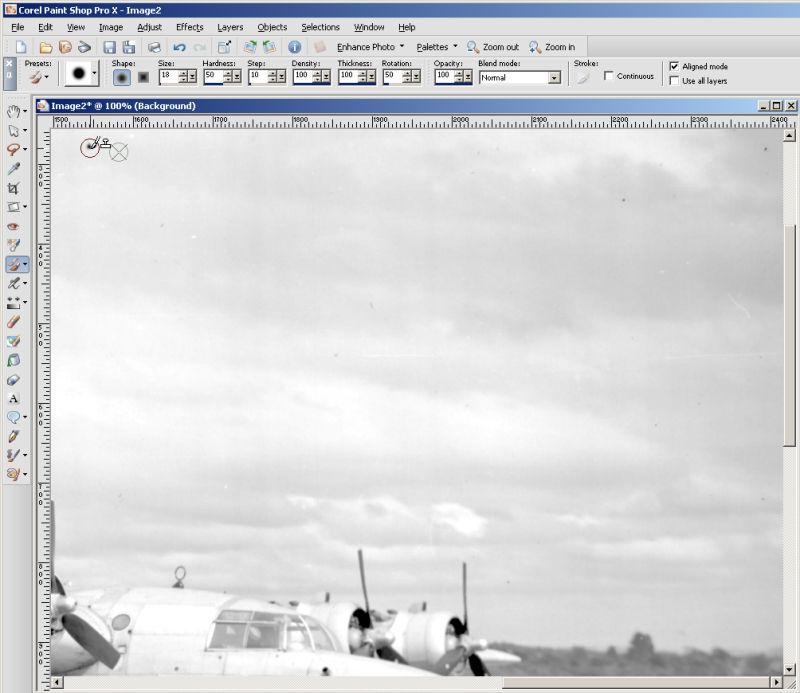Expand the Palettes dropdown
Viewport: 800px width, 693px height.
coord(437,47)
